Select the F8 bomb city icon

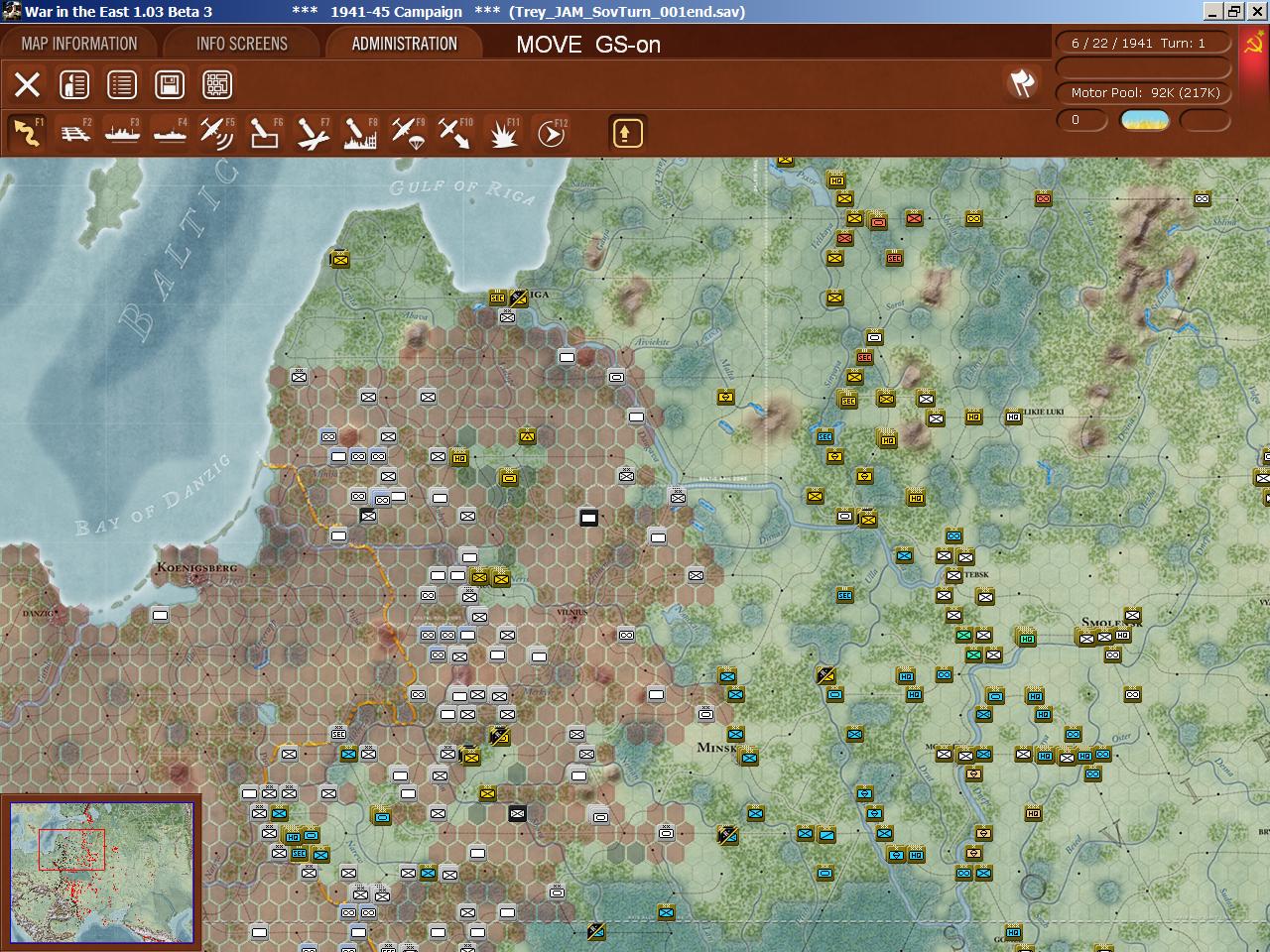(360, 133)
